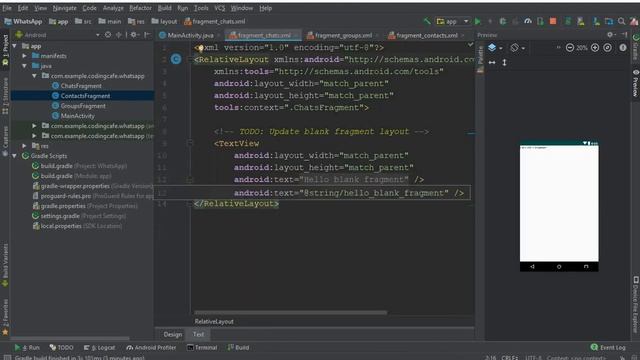This screenshot has width=640, height=360.
Task: Open the Terminal tool window
Action: tap(202, 348)
